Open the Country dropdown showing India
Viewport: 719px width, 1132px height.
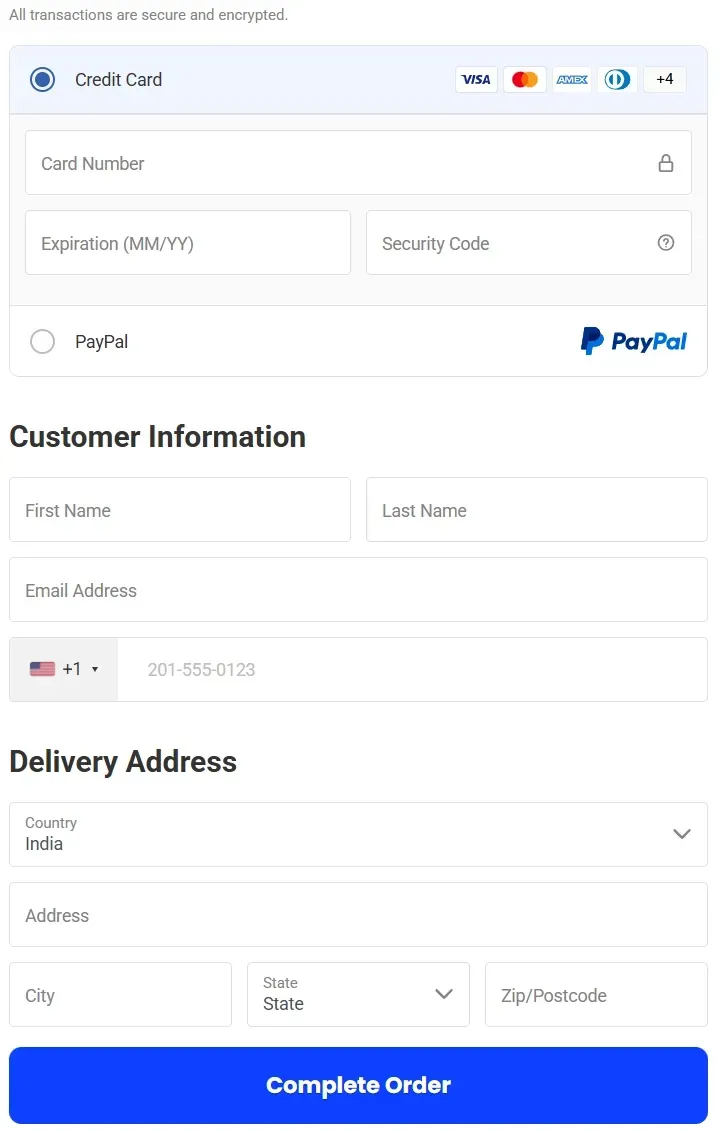(x=358, y=834)
